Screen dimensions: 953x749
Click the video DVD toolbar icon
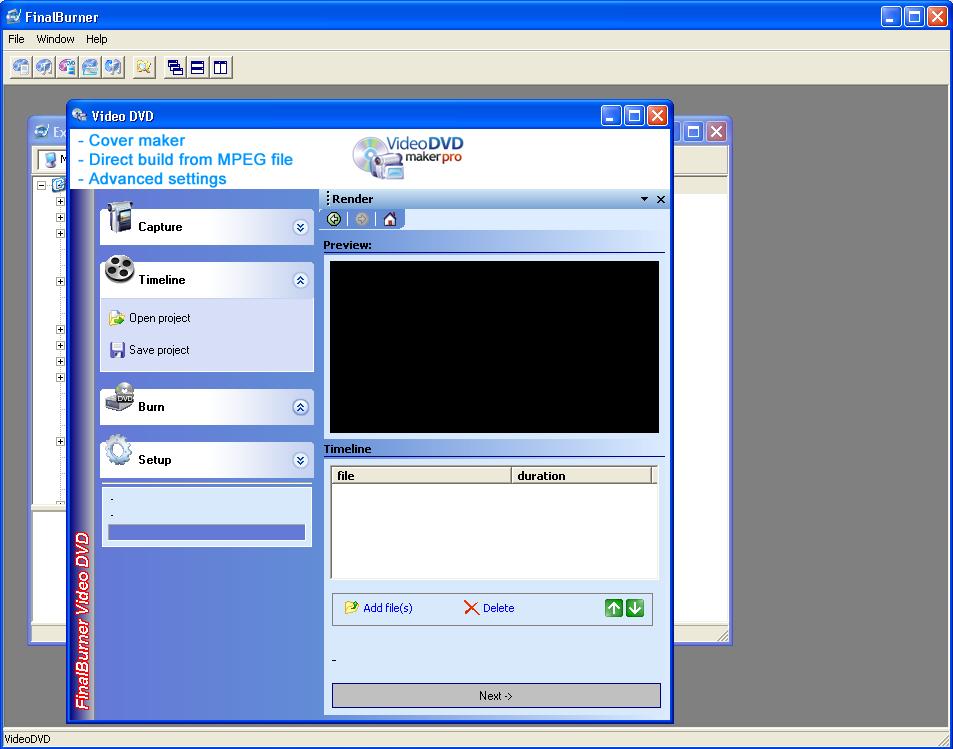tap(67, 67)
